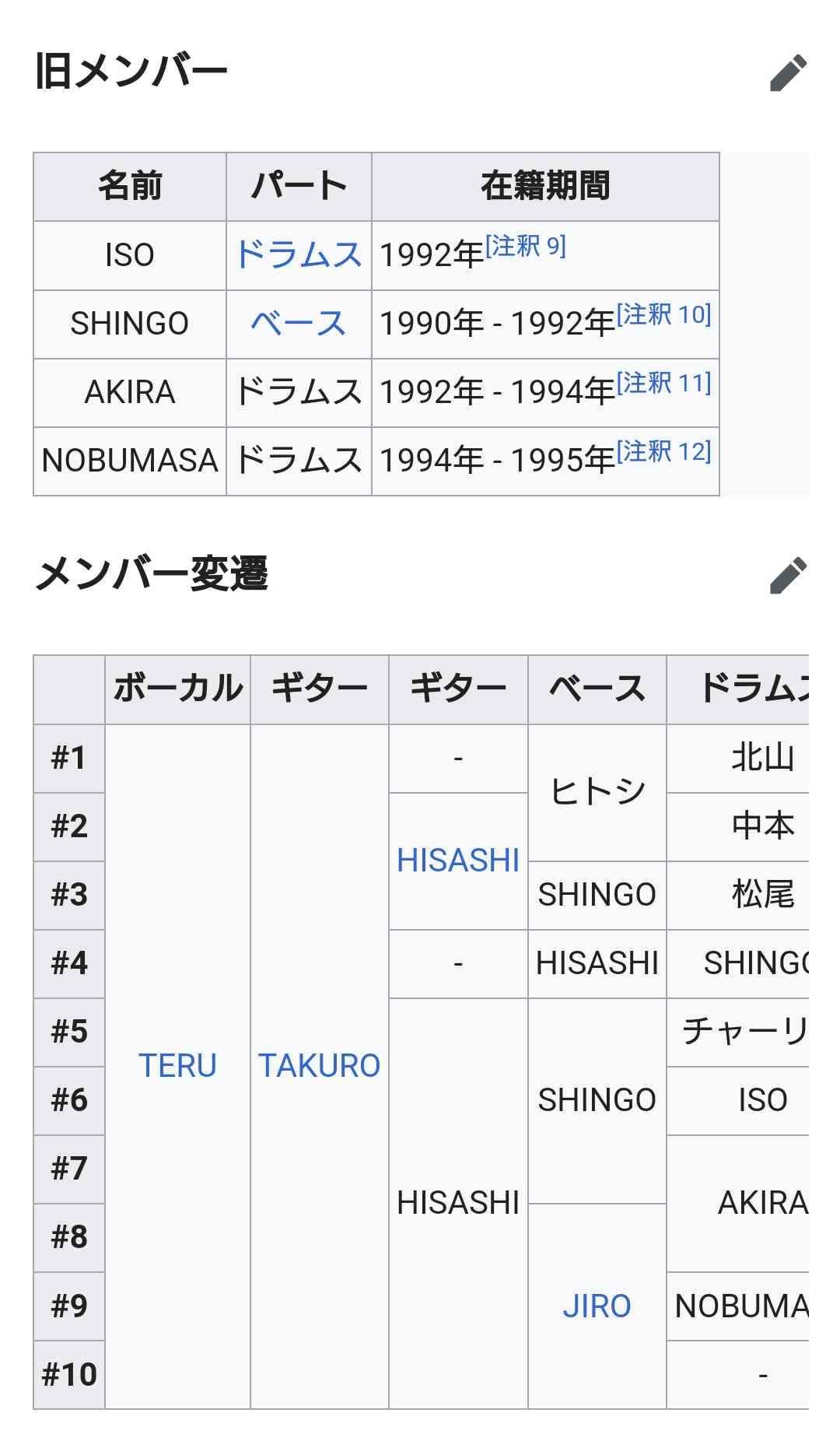Screen dimensions: 840x1448
Task: Open footnote 注釈 11 reference
Action: (664, 384)
